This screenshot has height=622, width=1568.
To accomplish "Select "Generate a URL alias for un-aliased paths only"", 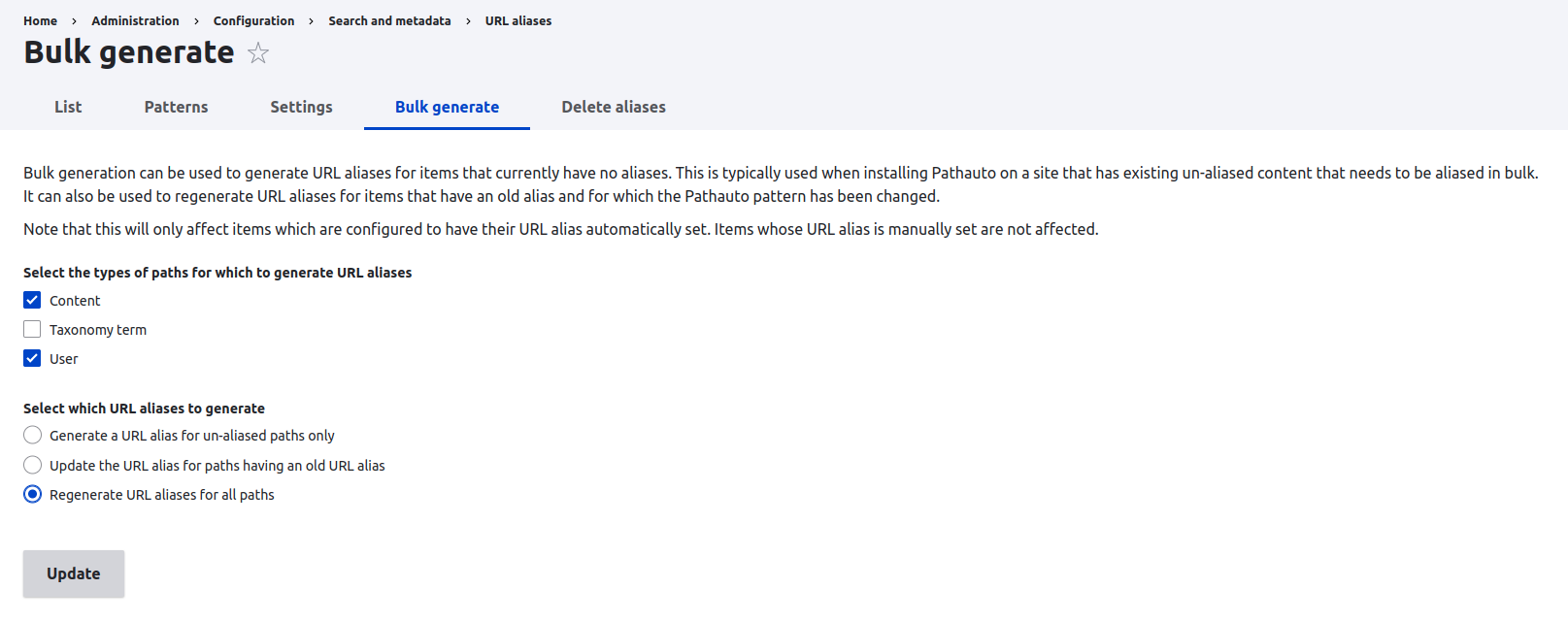I will (32, 435).
